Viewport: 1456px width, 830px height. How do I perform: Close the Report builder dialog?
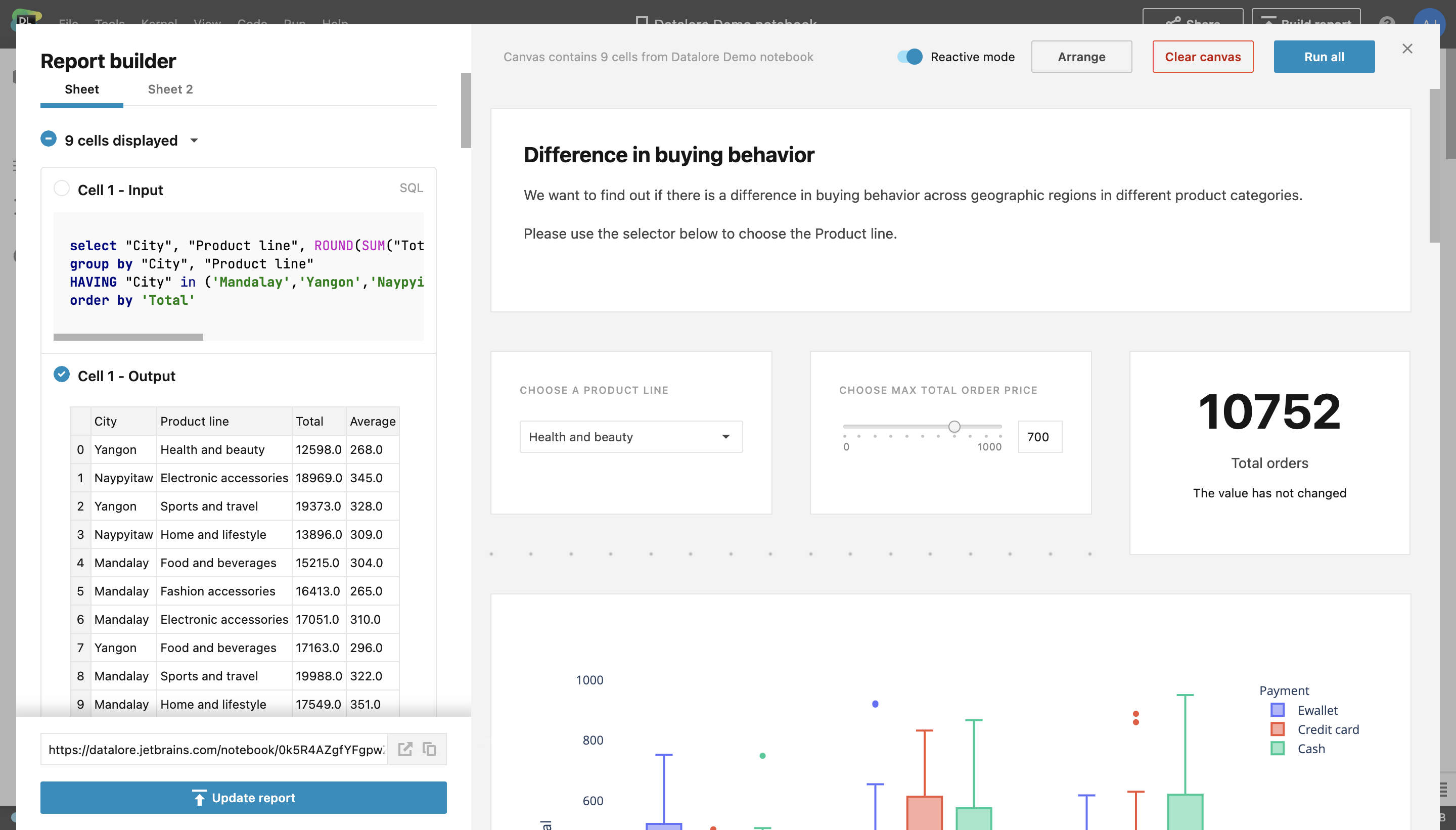(1407, 49)
